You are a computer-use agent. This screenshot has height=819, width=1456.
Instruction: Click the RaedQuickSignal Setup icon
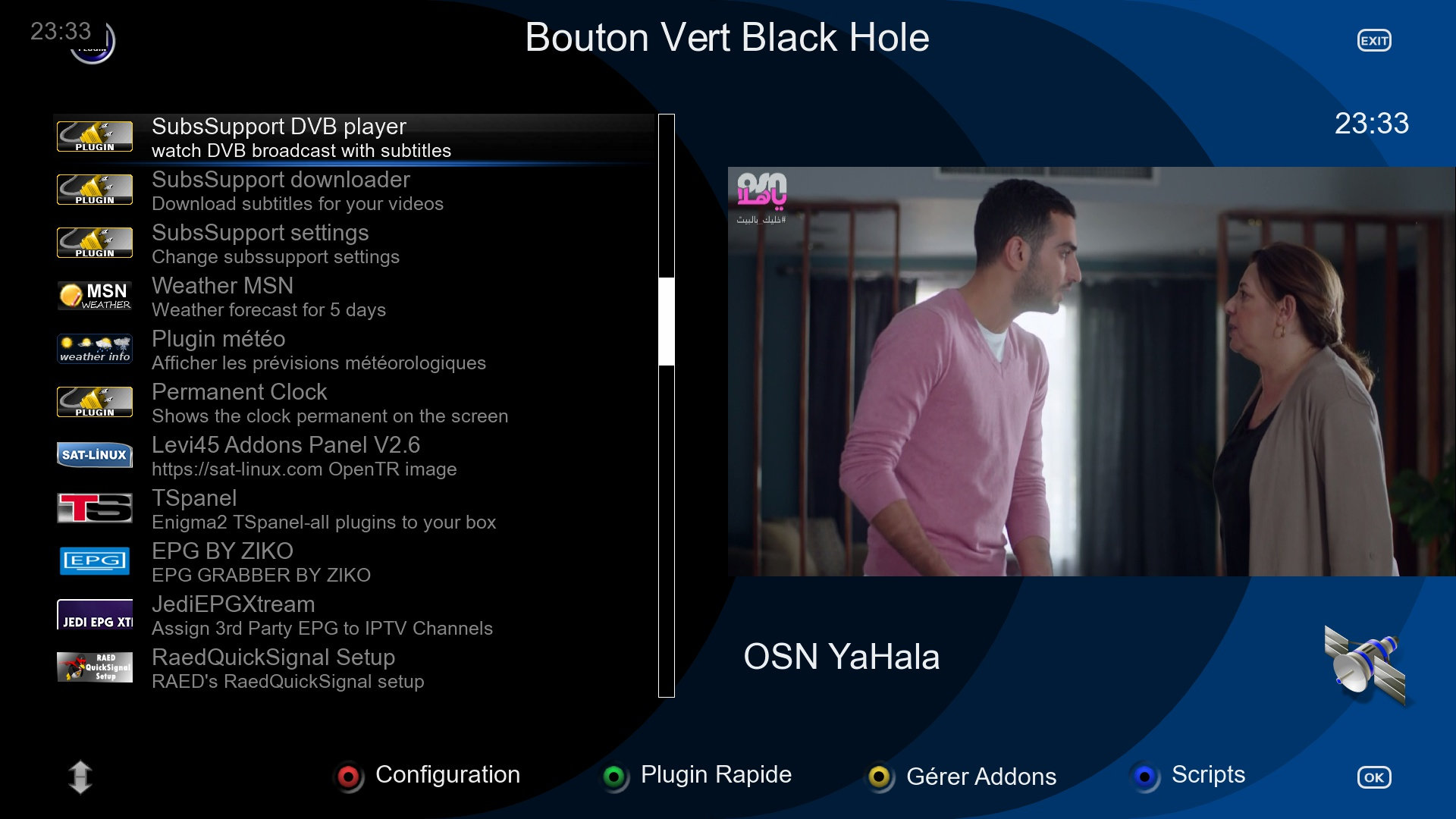pyautogui.click(x=95, y=667)
